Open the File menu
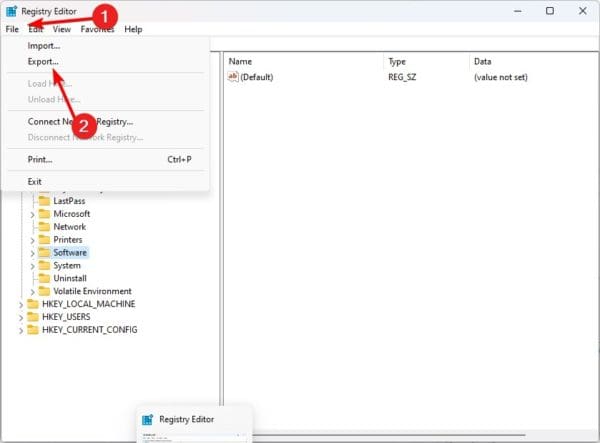The width and height of the screenshot is (600, 443). pyautogui.click(x=12, y=29)
